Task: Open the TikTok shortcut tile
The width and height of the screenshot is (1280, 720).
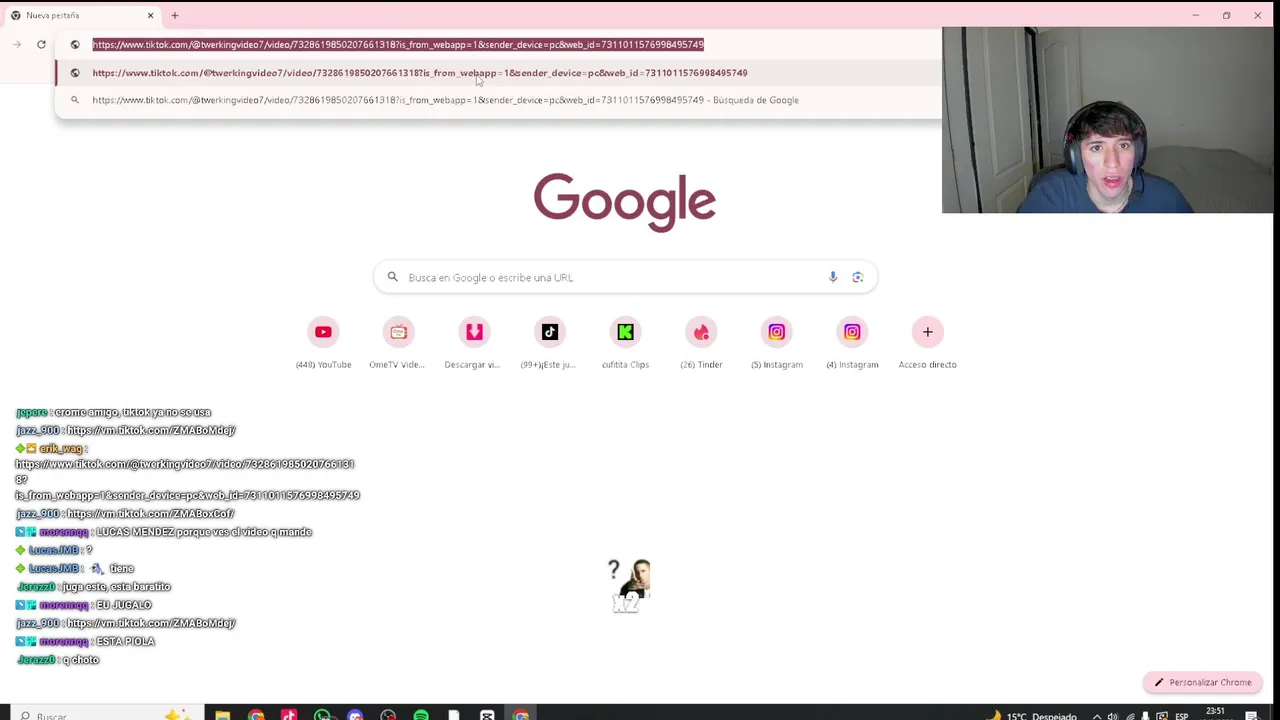Action: pyautogui.click(x=549, y=343)
